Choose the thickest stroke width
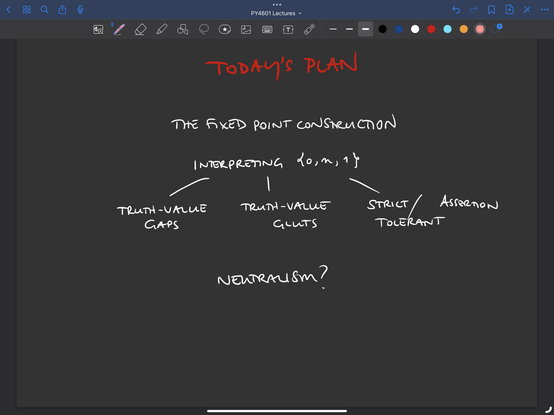 (x=366, y=29)
